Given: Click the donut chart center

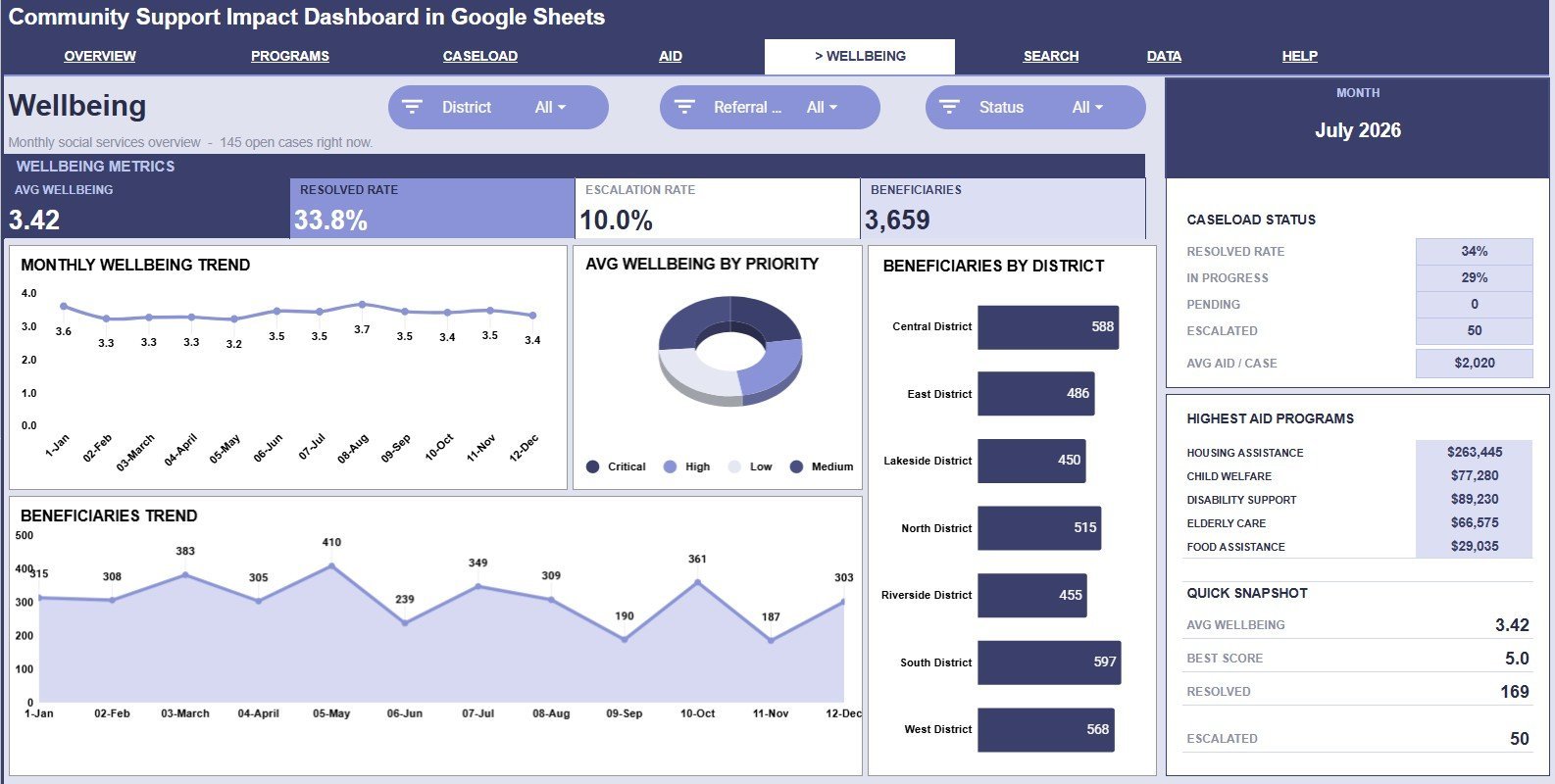Looking at the screenshot, I should pos(730,350).
